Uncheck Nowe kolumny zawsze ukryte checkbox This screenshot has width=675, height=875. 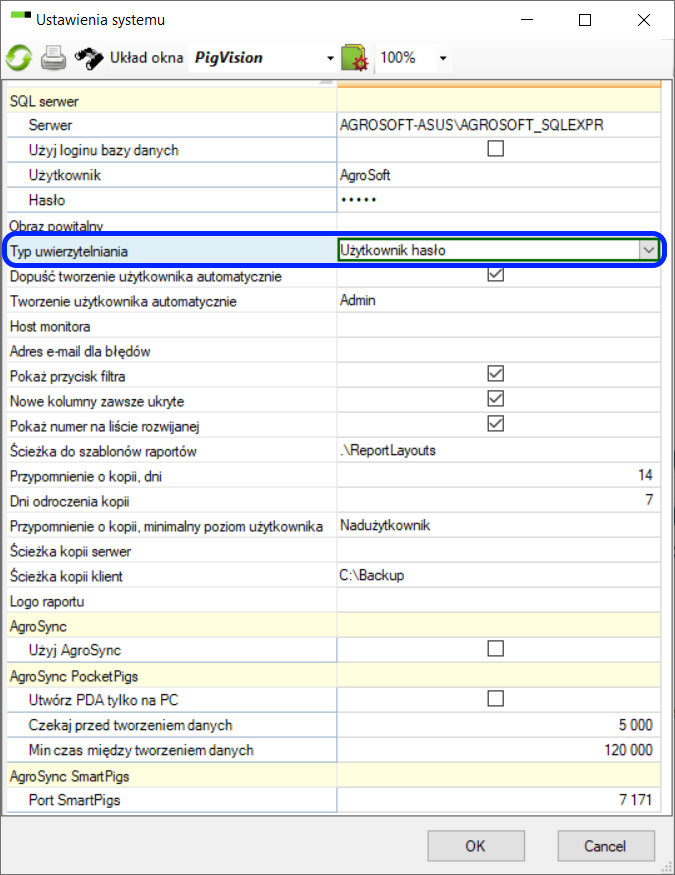coord(495,398)
